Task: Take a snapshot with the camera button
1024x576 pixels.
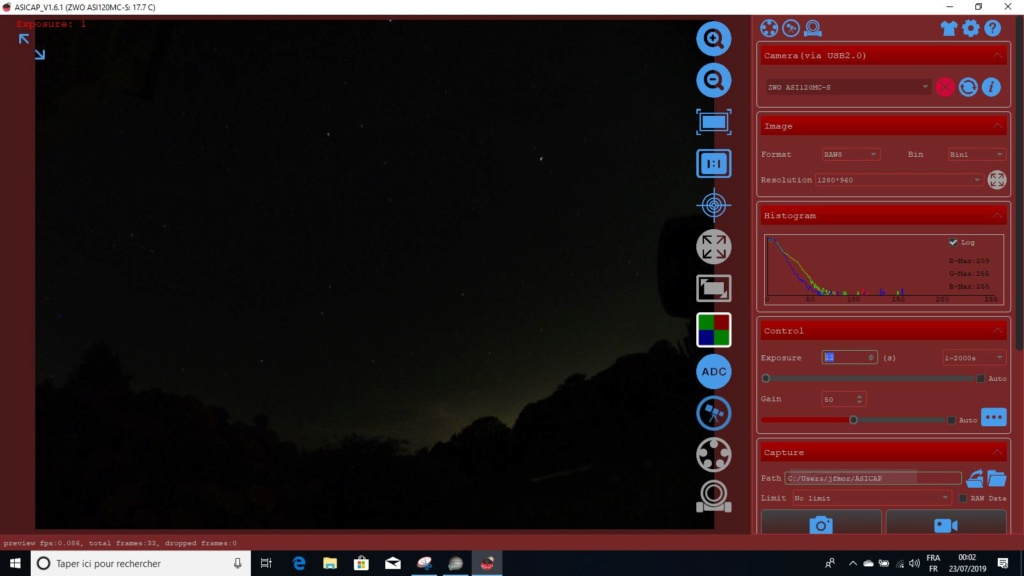Action: coord(821,524)
